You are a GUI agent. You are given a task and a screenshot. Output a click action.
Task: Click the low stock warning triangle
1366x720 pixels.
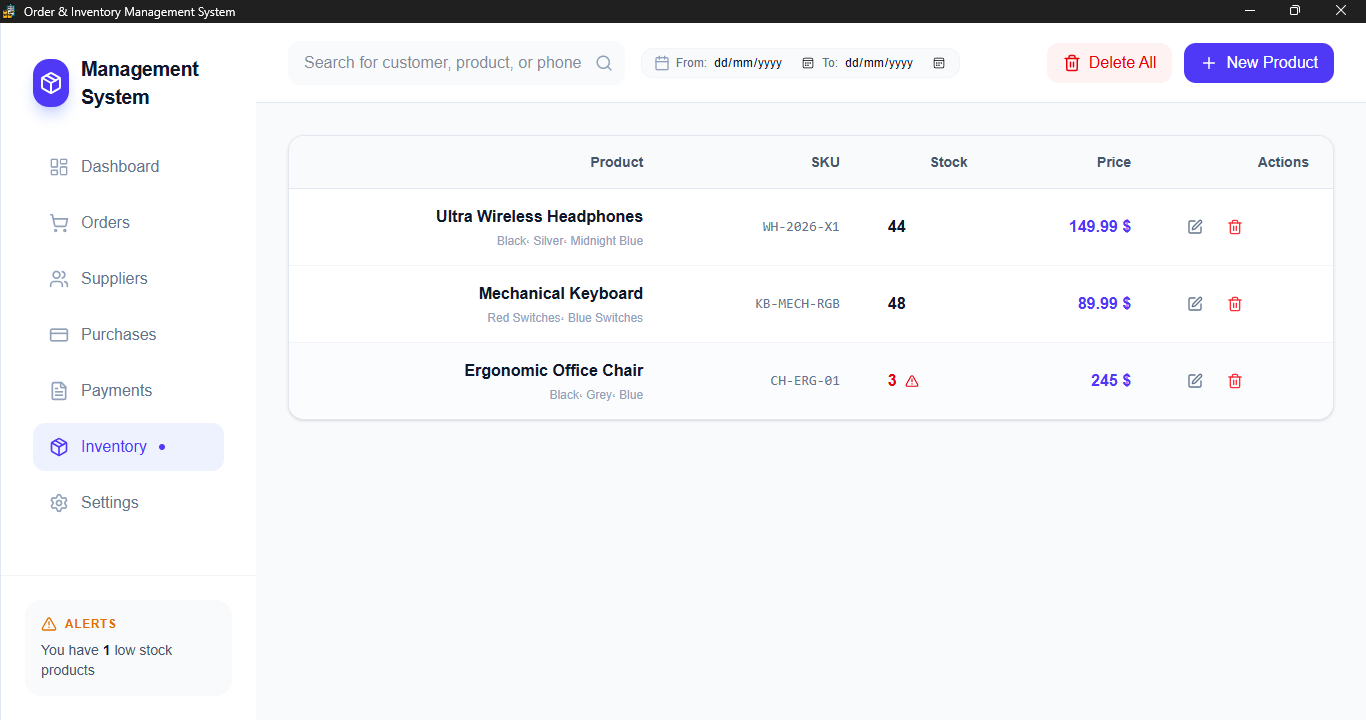pyautogui.click(x=912, y=381)
